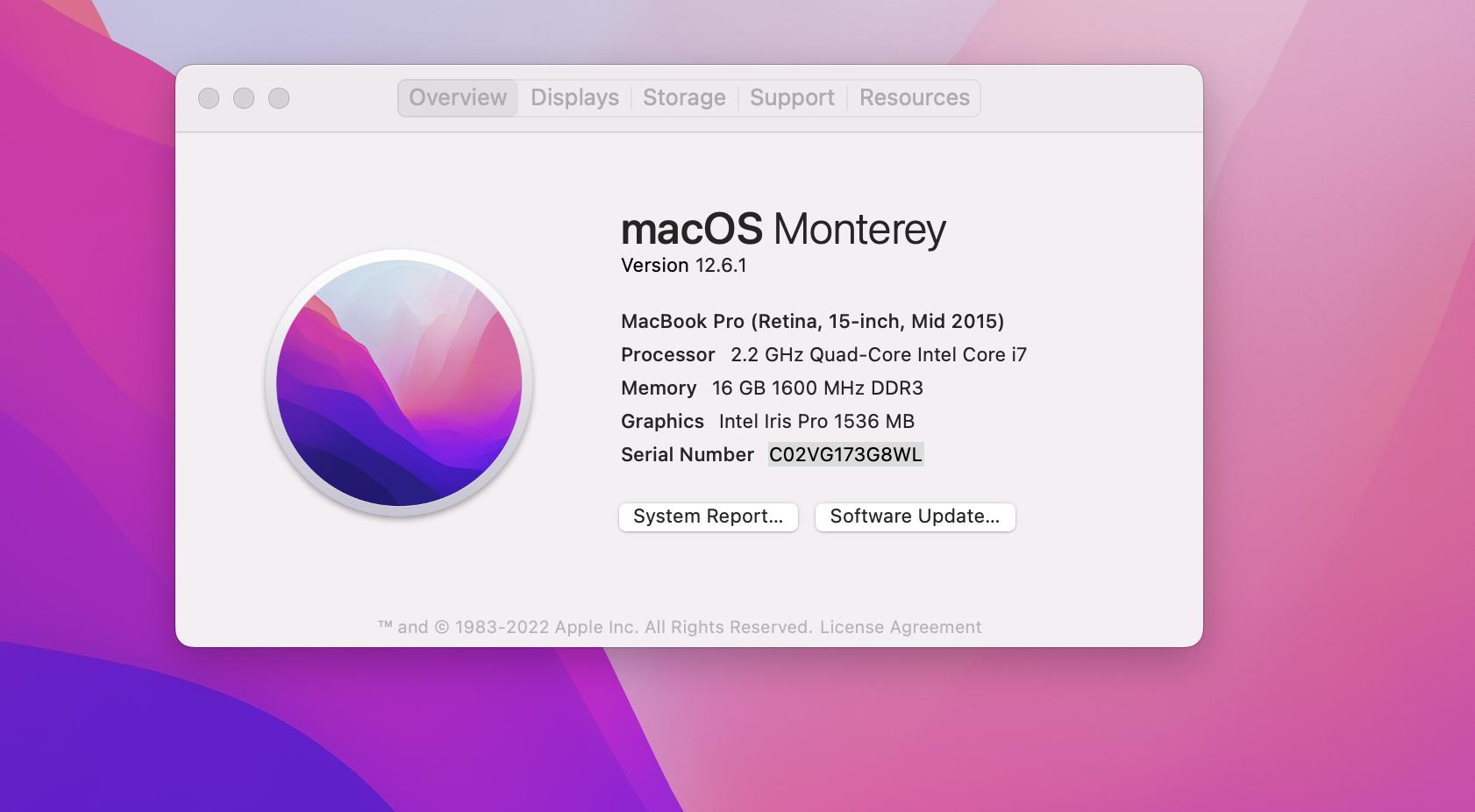Minimize the About This Mac window

pyautogui.click(x=244, y=98)
